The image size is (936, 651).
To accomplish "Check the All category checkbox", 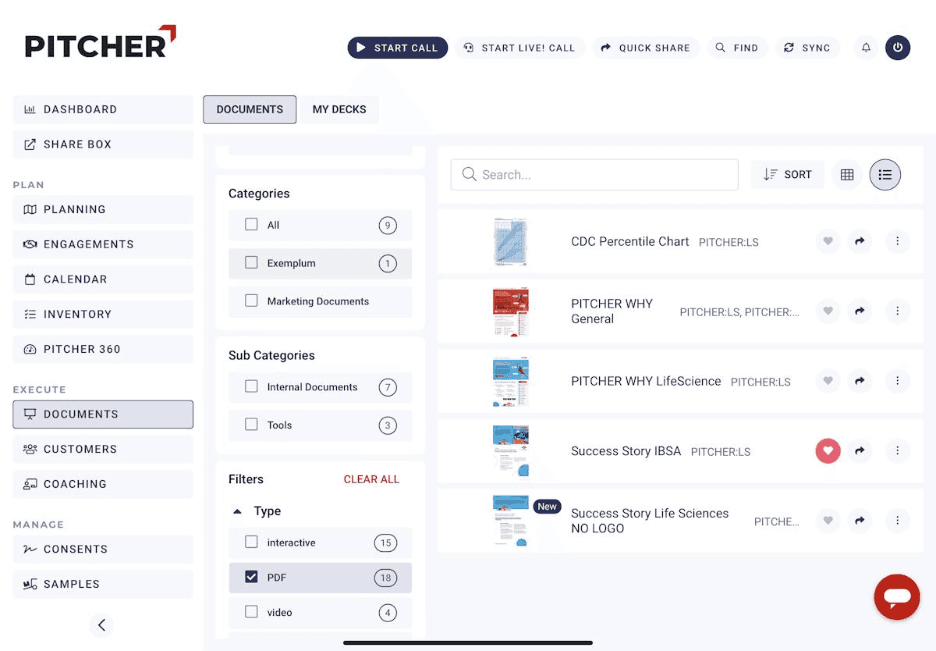I will 251,224.
